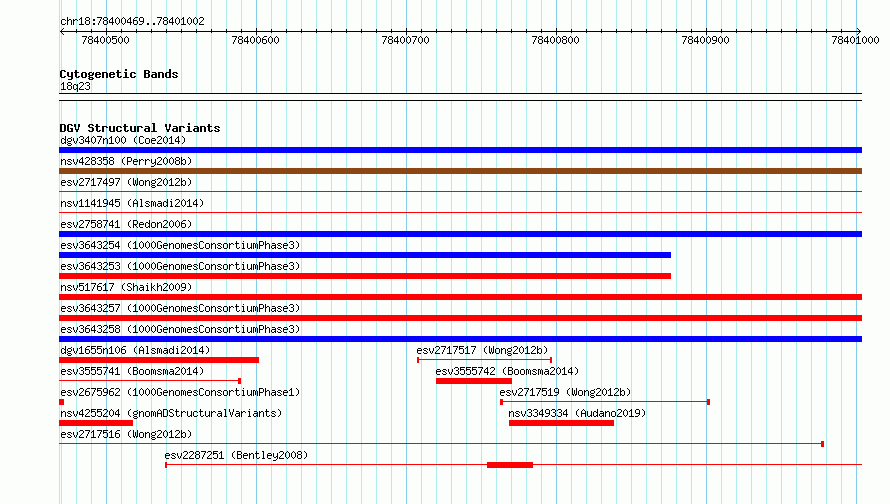Screen dimensions: 890x504
Task: Click the thick segment of esv2287251 feature
Action: tap(510, 465)
